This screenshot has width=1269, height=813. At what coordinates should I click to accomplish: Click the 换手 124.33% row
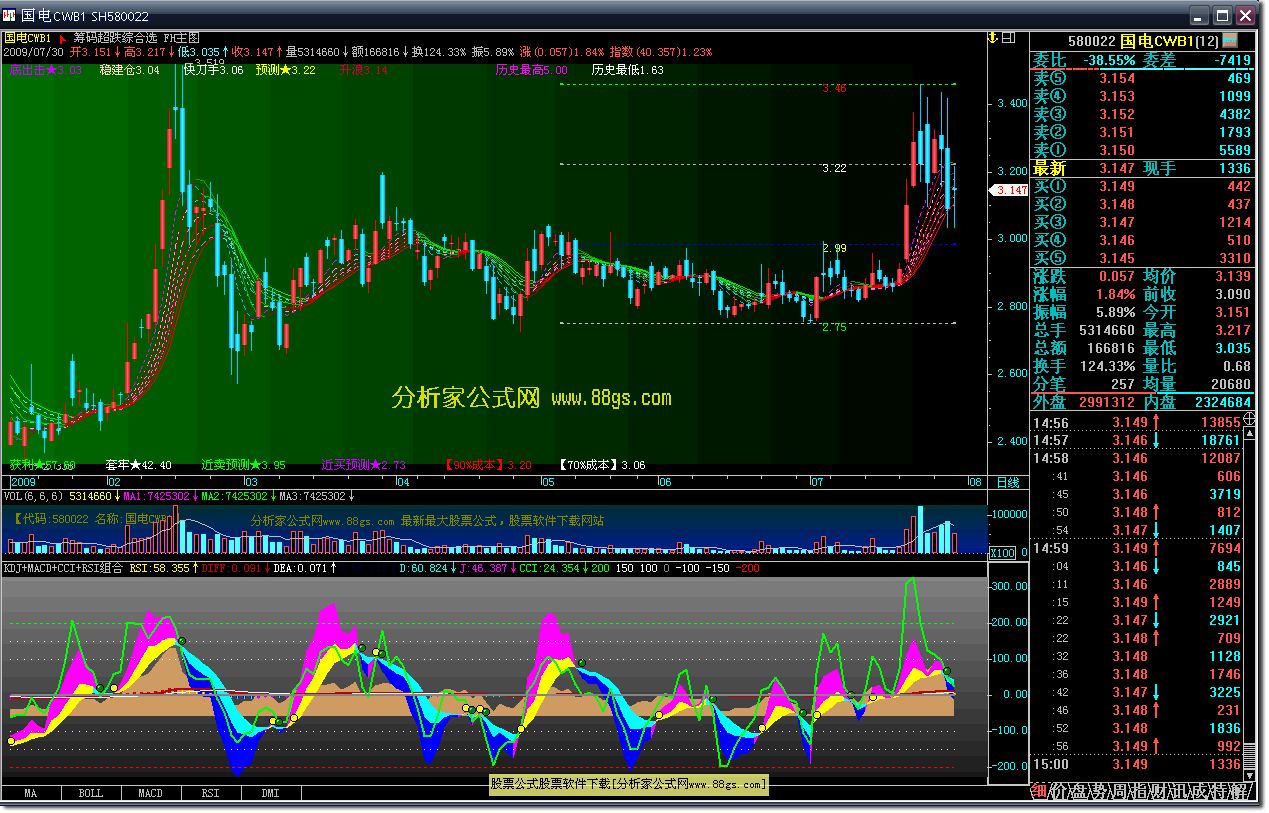(1086, 366)
